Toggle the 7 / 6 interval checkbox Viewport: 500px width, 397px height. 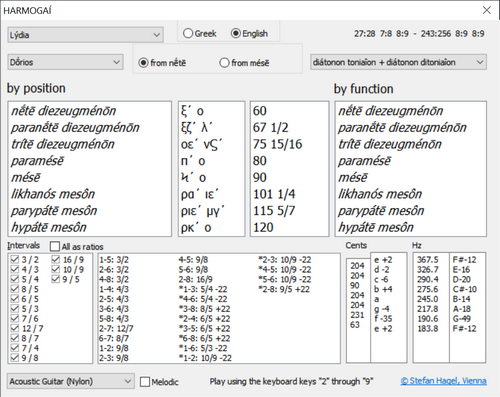[15, 319]
